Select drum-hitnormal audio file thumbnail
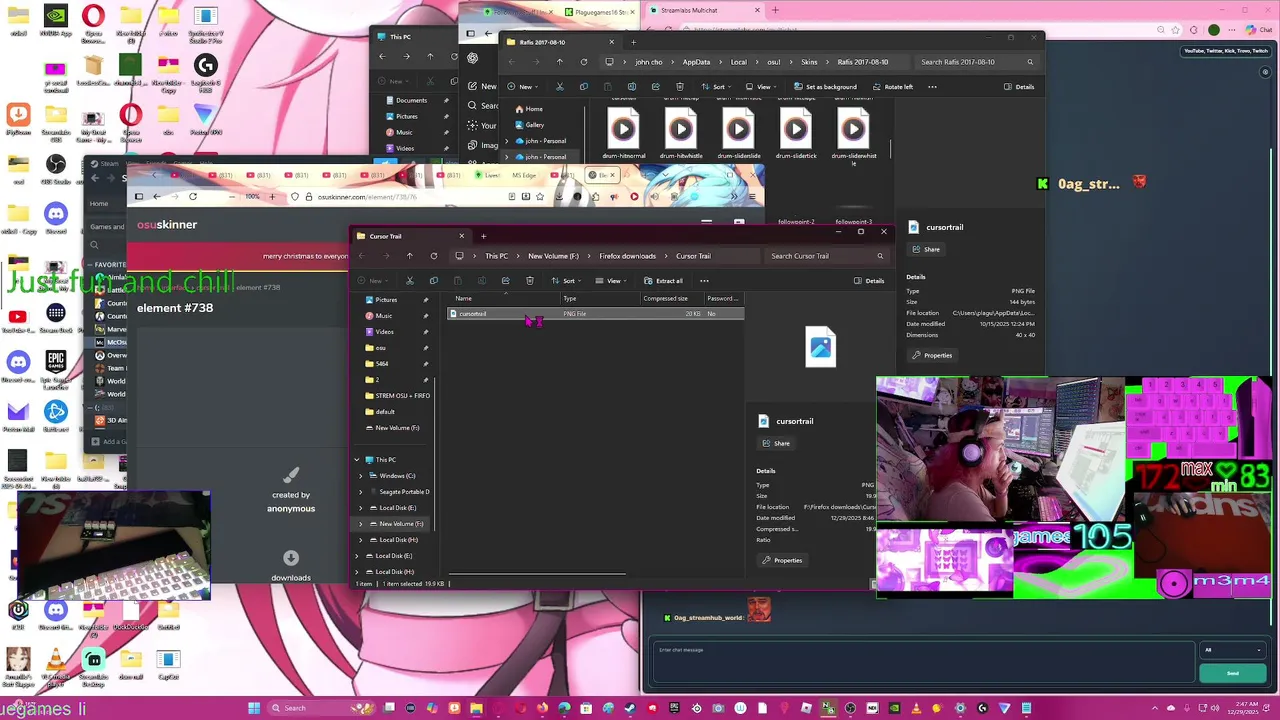Screen dimensions: 1280x720 pos(623,128)
